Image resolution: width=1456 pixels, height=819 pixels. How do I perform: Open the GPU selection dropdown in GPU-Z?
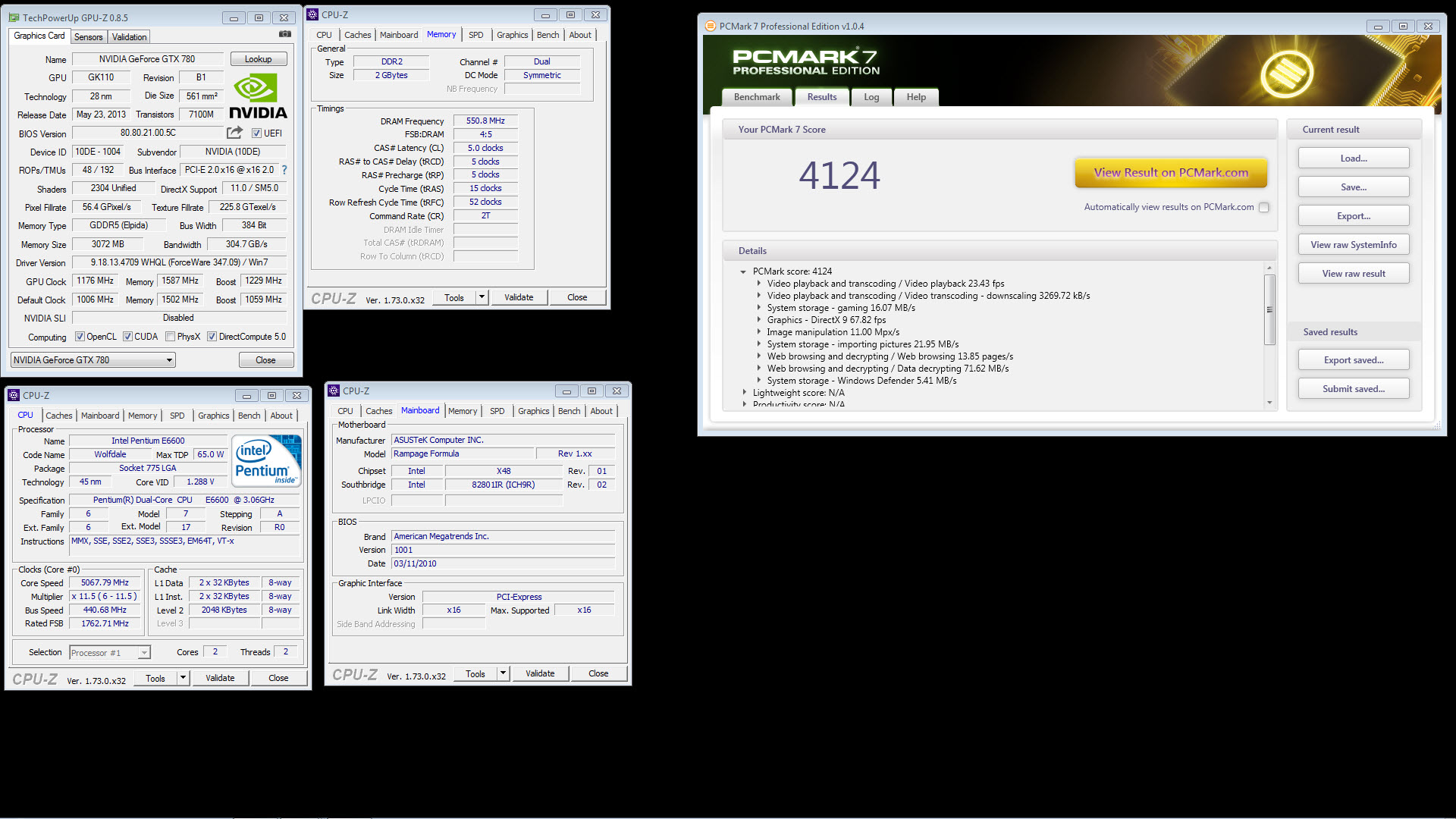click(93, 360)
